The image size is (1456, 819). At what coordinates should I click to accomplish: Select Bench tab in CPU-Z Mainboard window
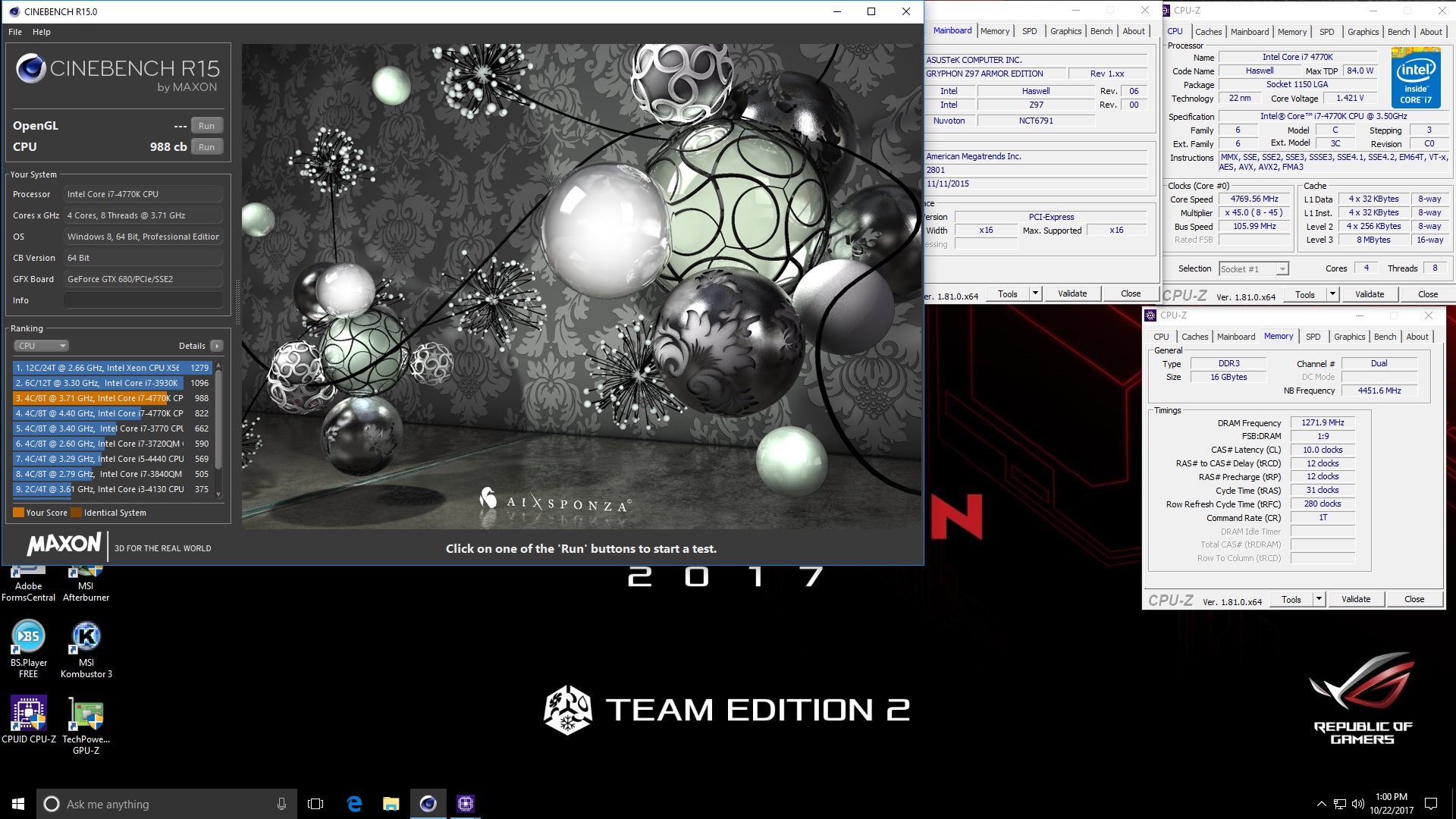coord(1101,31)
